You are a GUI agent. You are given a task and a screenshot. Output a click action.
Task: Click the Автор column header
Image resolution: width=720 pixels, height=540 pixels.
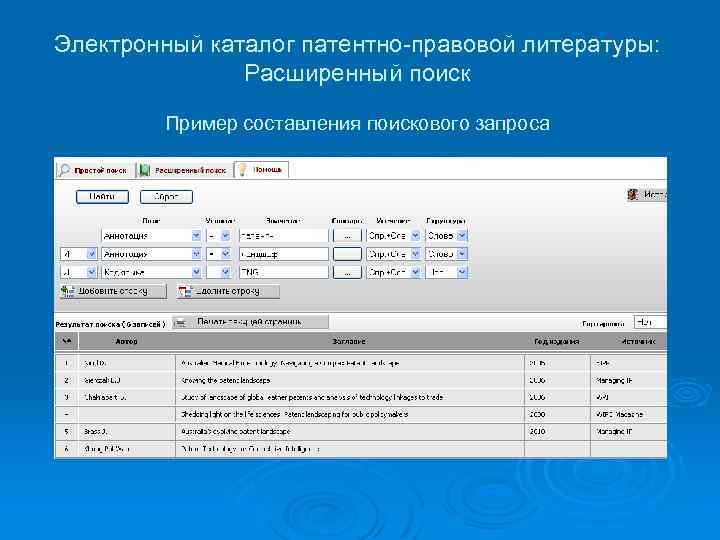tap(127, 341)
